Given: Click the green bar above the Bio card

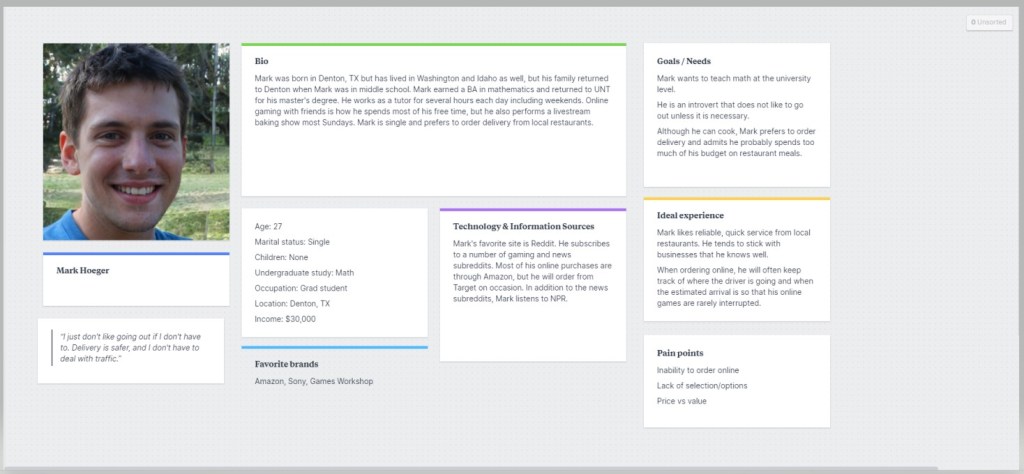Looking at the screenshot, I should click(433, 45).
